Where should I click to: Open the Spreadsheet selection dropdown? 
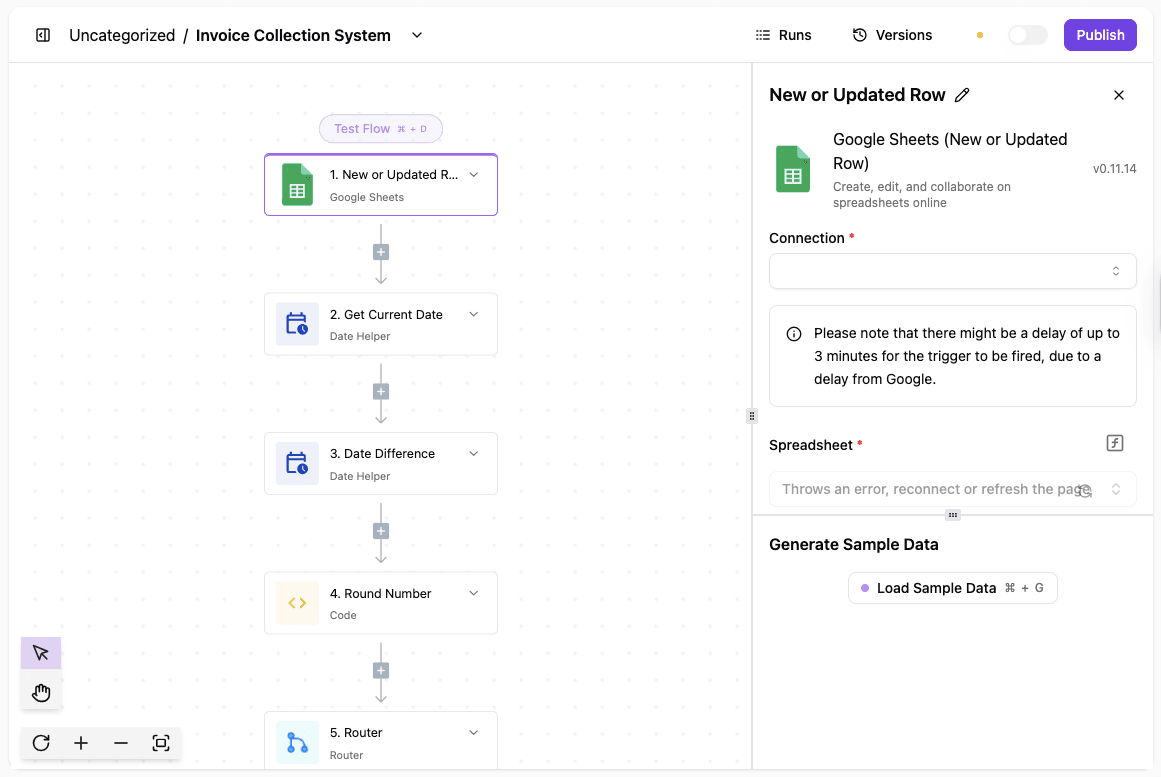[x=951, y=489]
